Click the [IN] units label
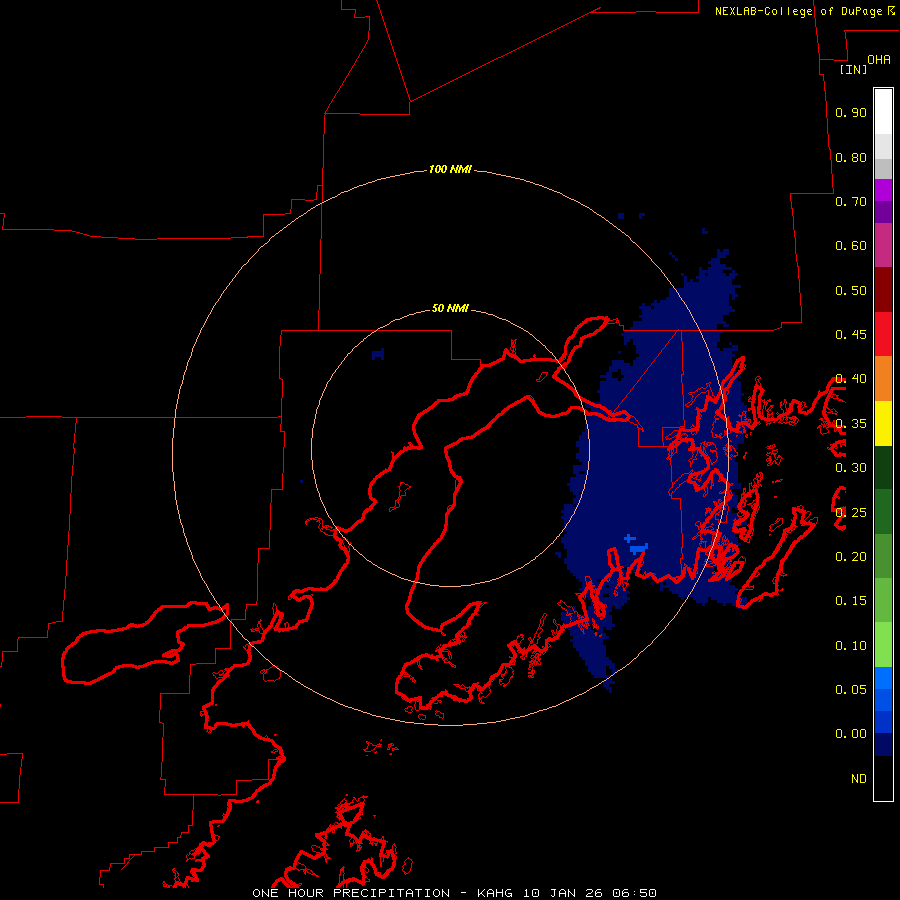The width and height of the screenshot is (900, 900). pos(853,69)
